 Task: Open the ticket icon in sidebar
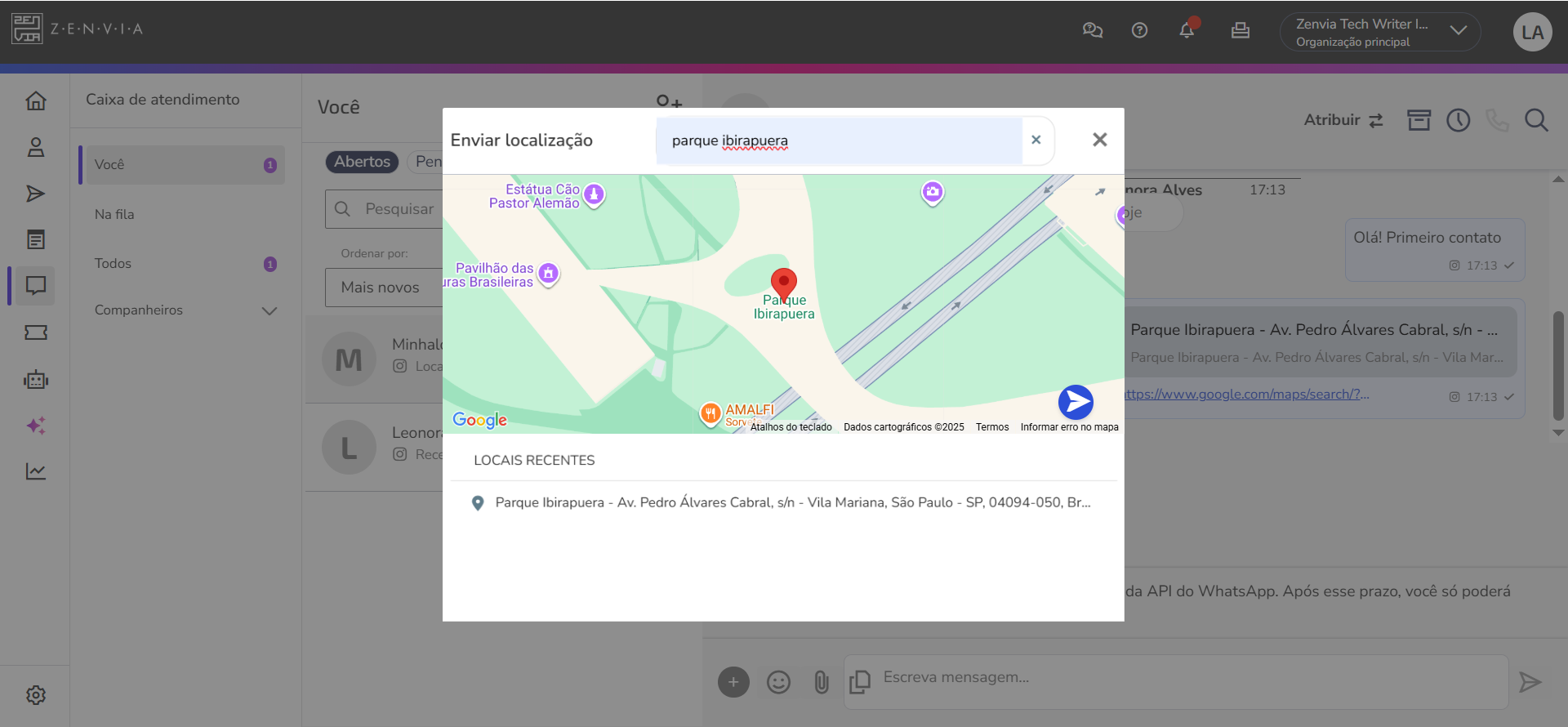[x=36, y=332]
